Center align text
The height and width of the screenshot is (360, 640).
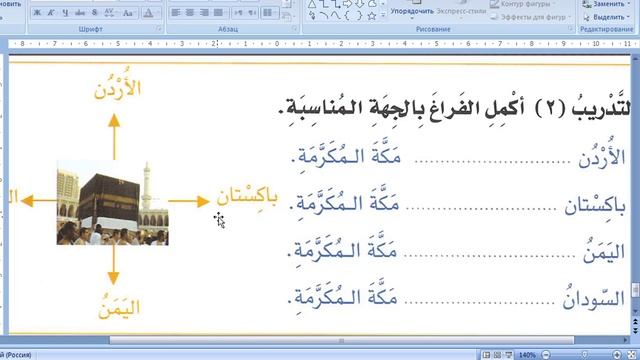[190, 13]
